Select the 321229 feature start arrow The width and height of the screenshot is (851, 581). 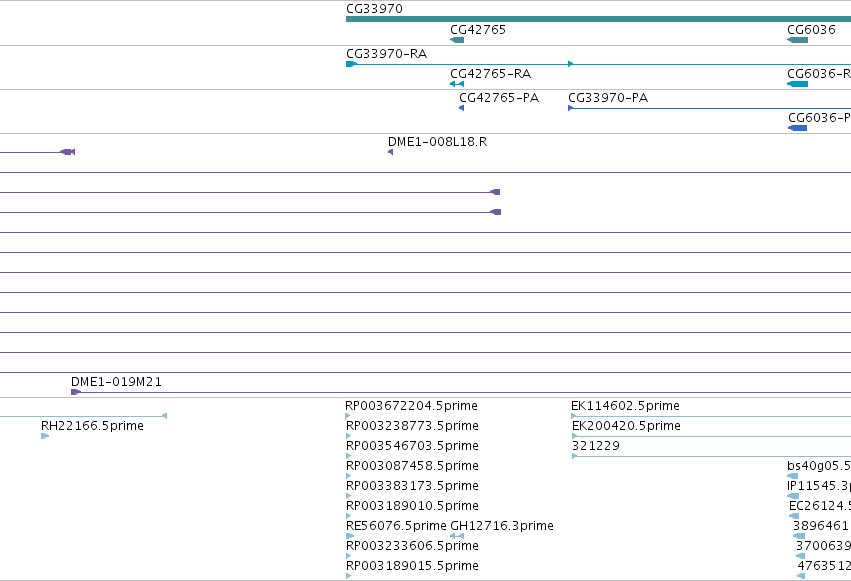575,456
